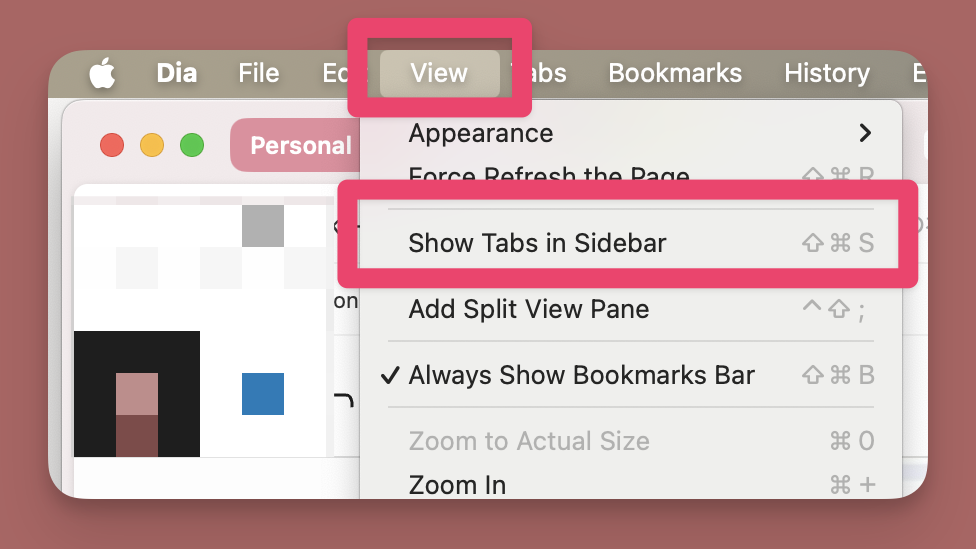976x549 pixels.
Task: Open the Bookmarks menu
Action: 675,73
